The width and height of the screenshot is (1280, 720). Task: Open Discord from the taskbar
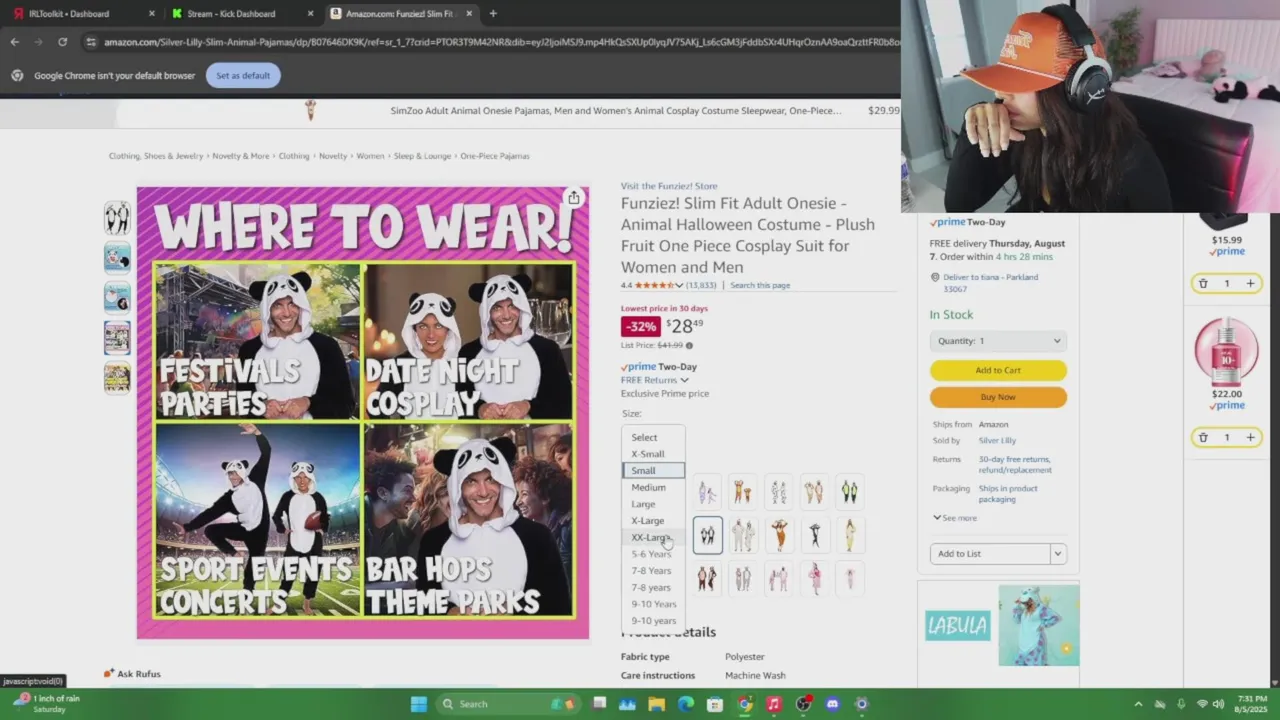(832, 704)
